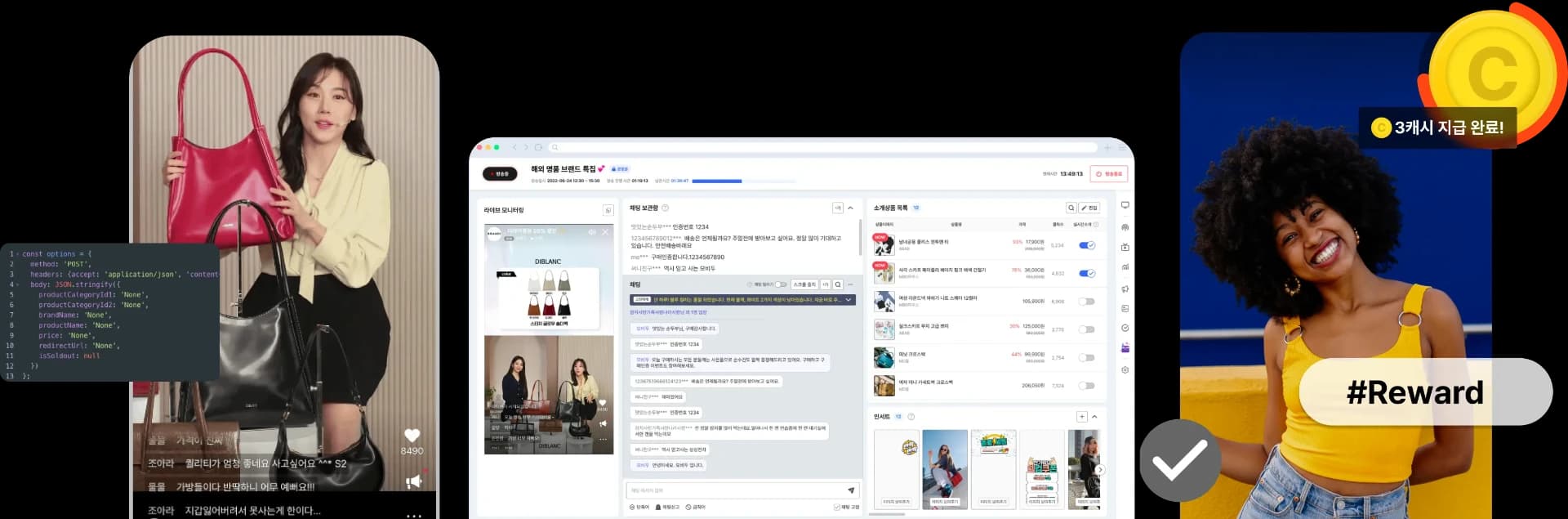Click the #Reward tag pill
Image resolution: width=1568 pixels, height=519 pixels.
point(1425,391)
